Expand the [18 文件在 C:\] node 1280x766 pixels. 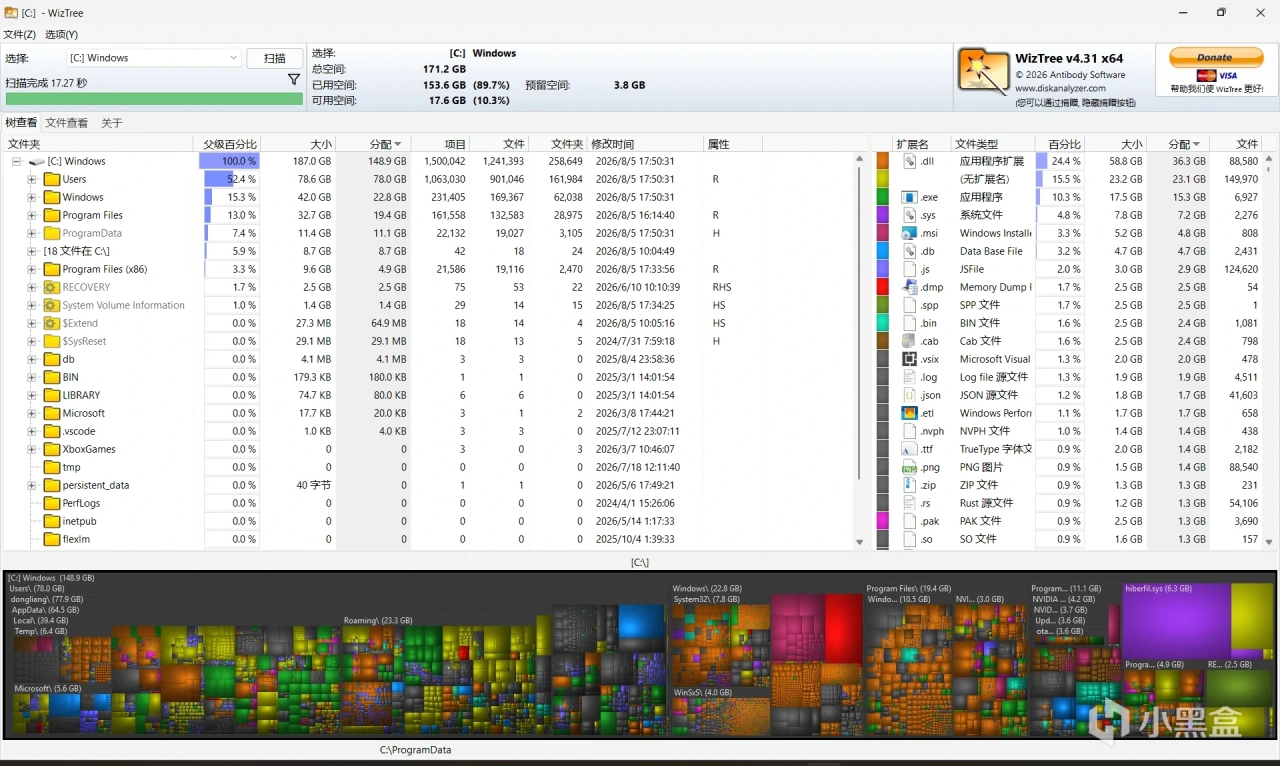pos(32,251)
